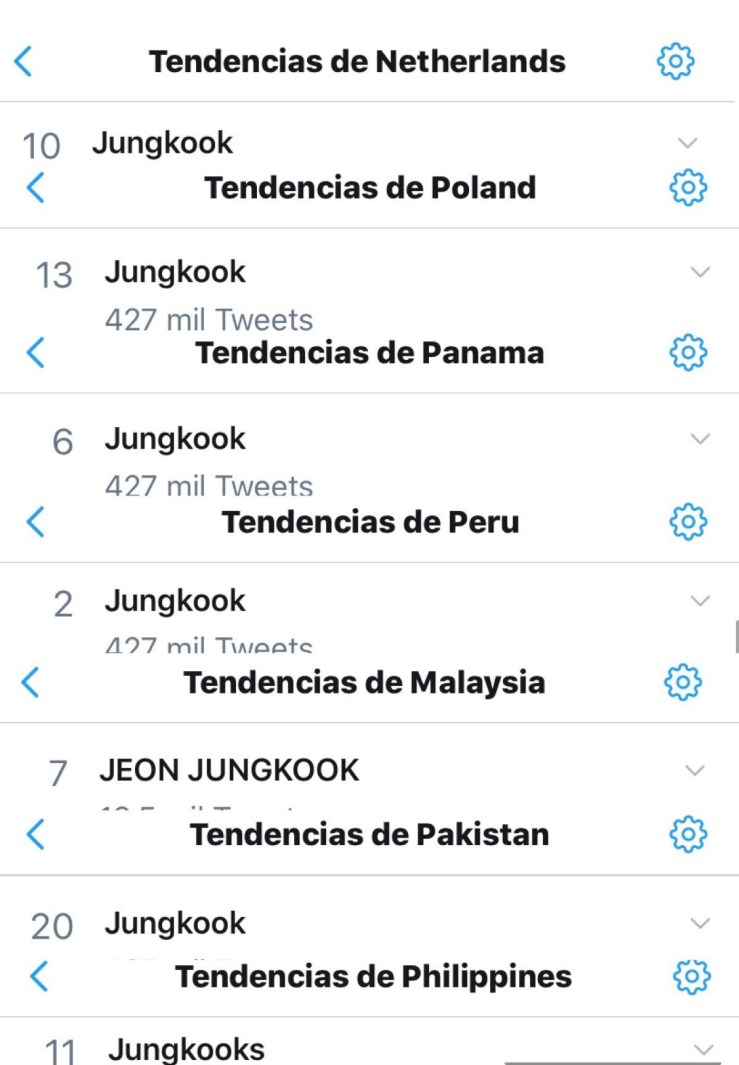Open settings gear for Poland trends
Screen dimensions: 739x1065
[688, 187]
